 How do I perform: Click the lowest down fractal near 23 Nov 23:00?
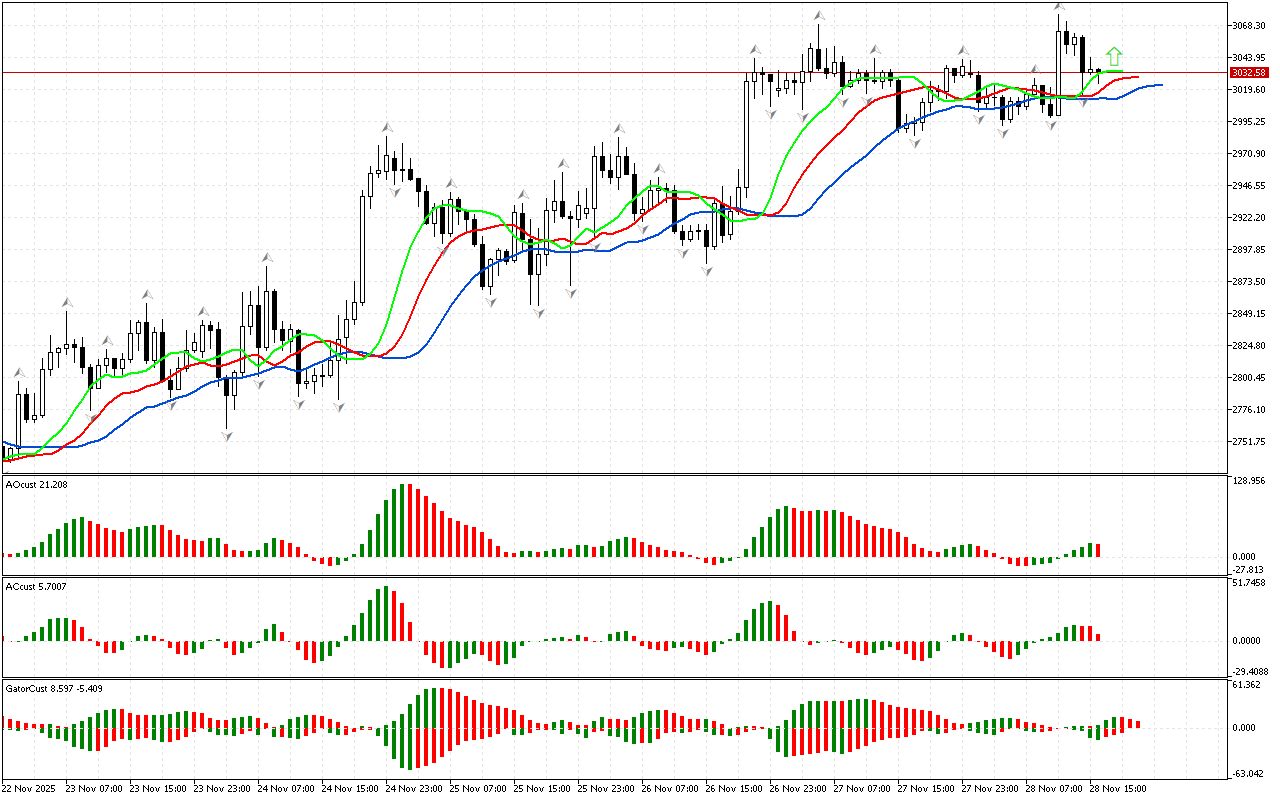(x=227, y=436)
